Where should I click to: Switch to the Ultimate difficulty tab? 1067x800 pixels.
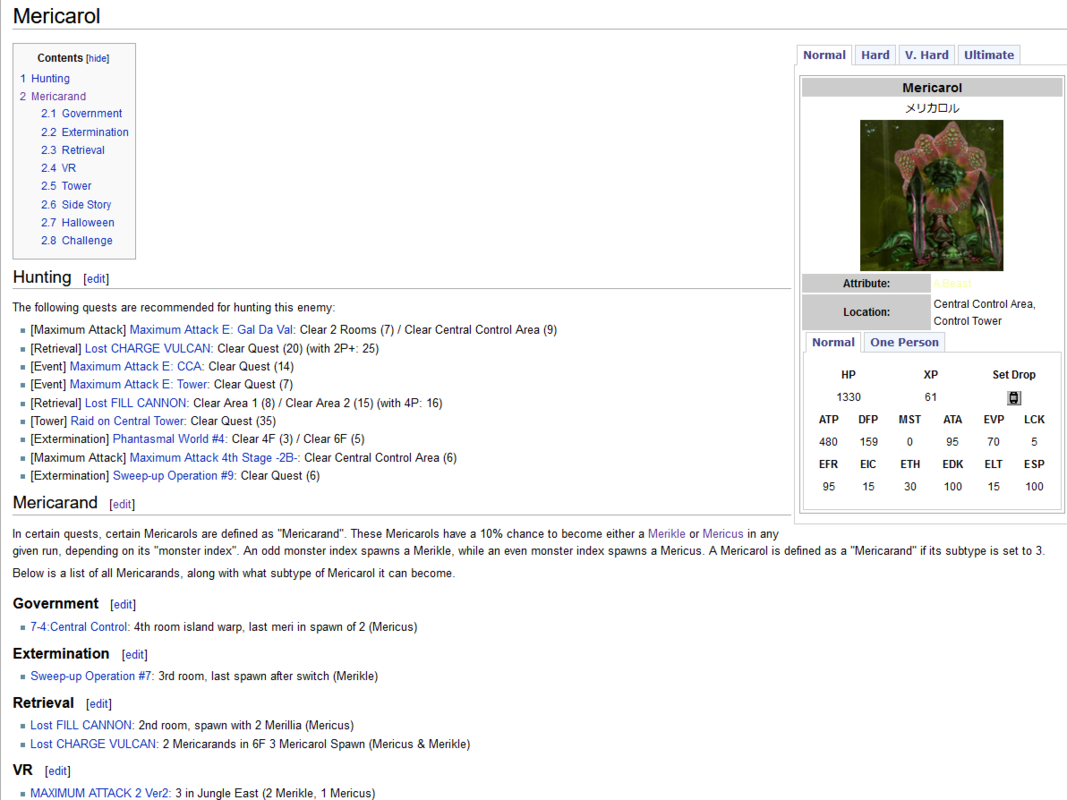pyautogui.click(x=989, y=55)
